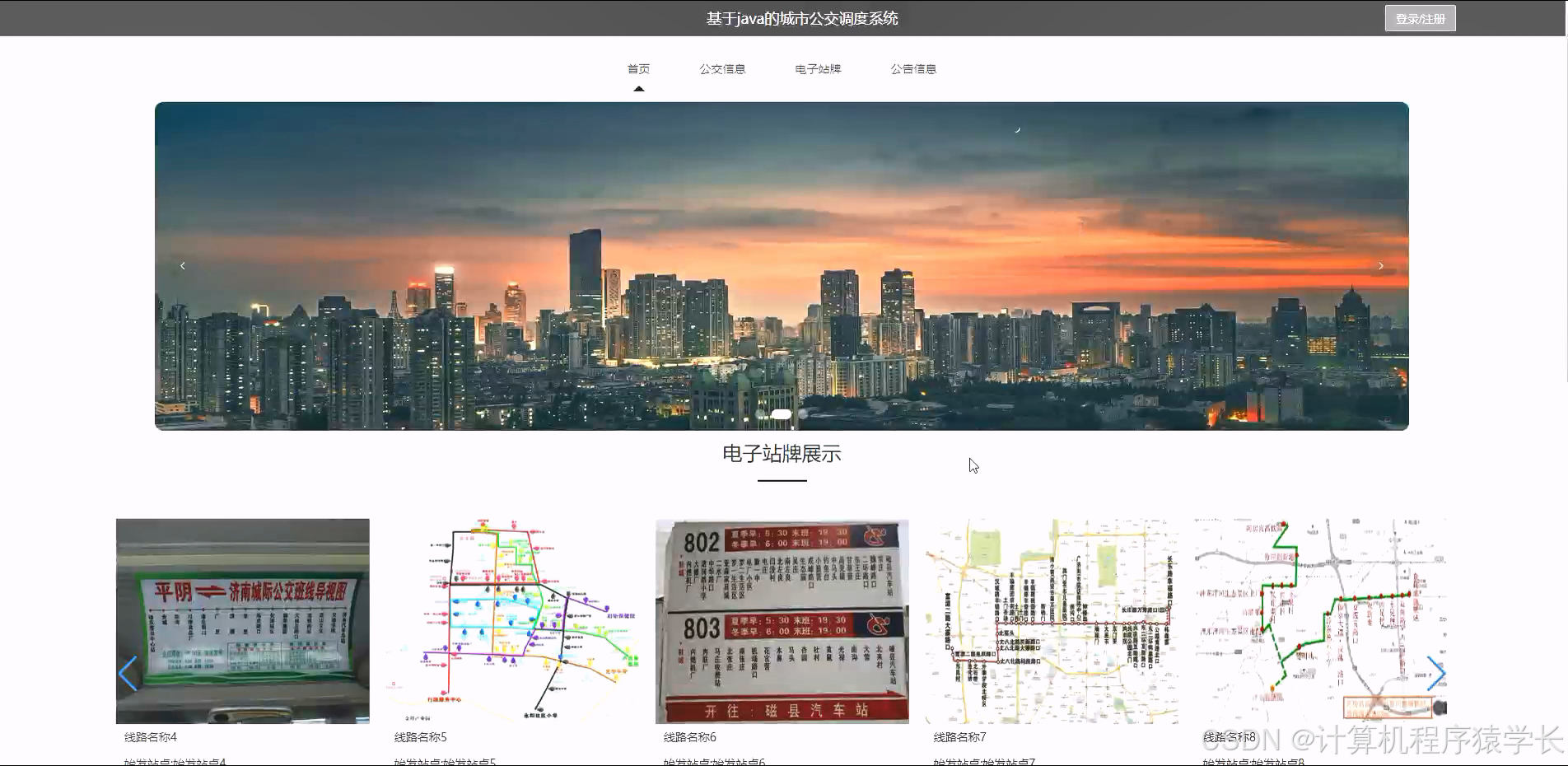
Task: Open the 电子站牌 navigation tab
Action: pos(818,69)
